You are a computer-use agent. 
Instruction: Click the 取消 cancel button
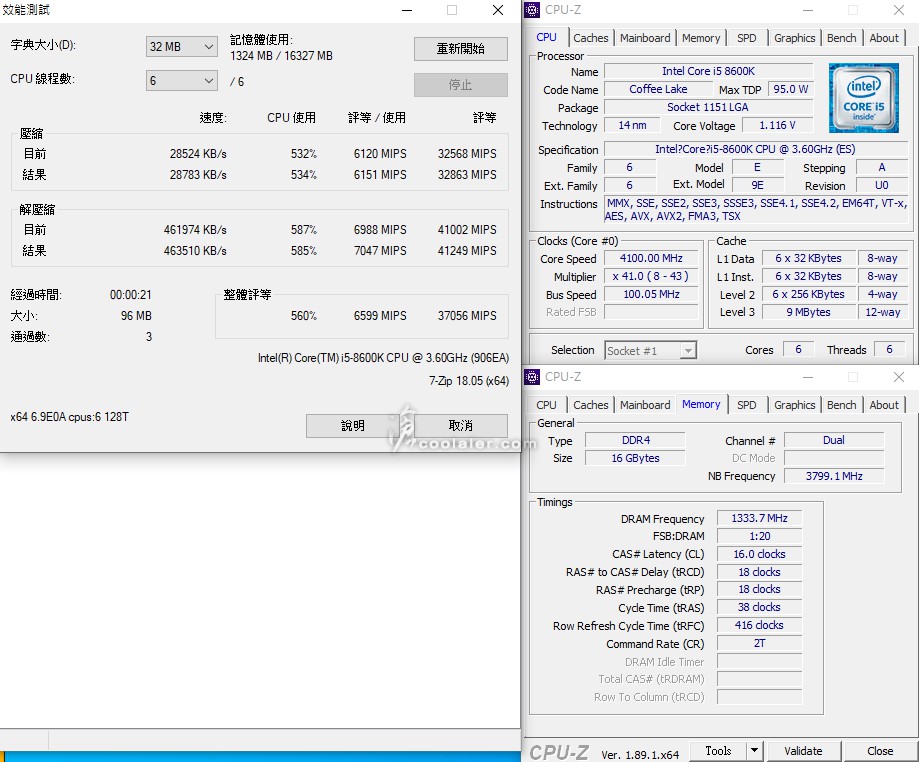tap(461, 426)
